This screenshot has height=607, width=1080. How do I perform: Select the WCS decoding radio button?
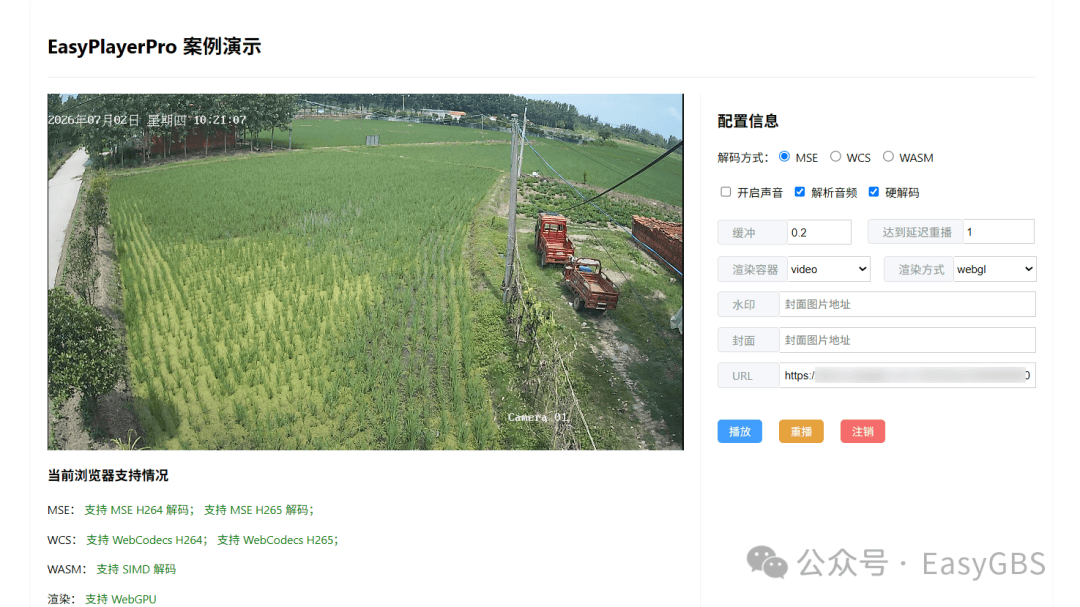(x=835, y=156)
